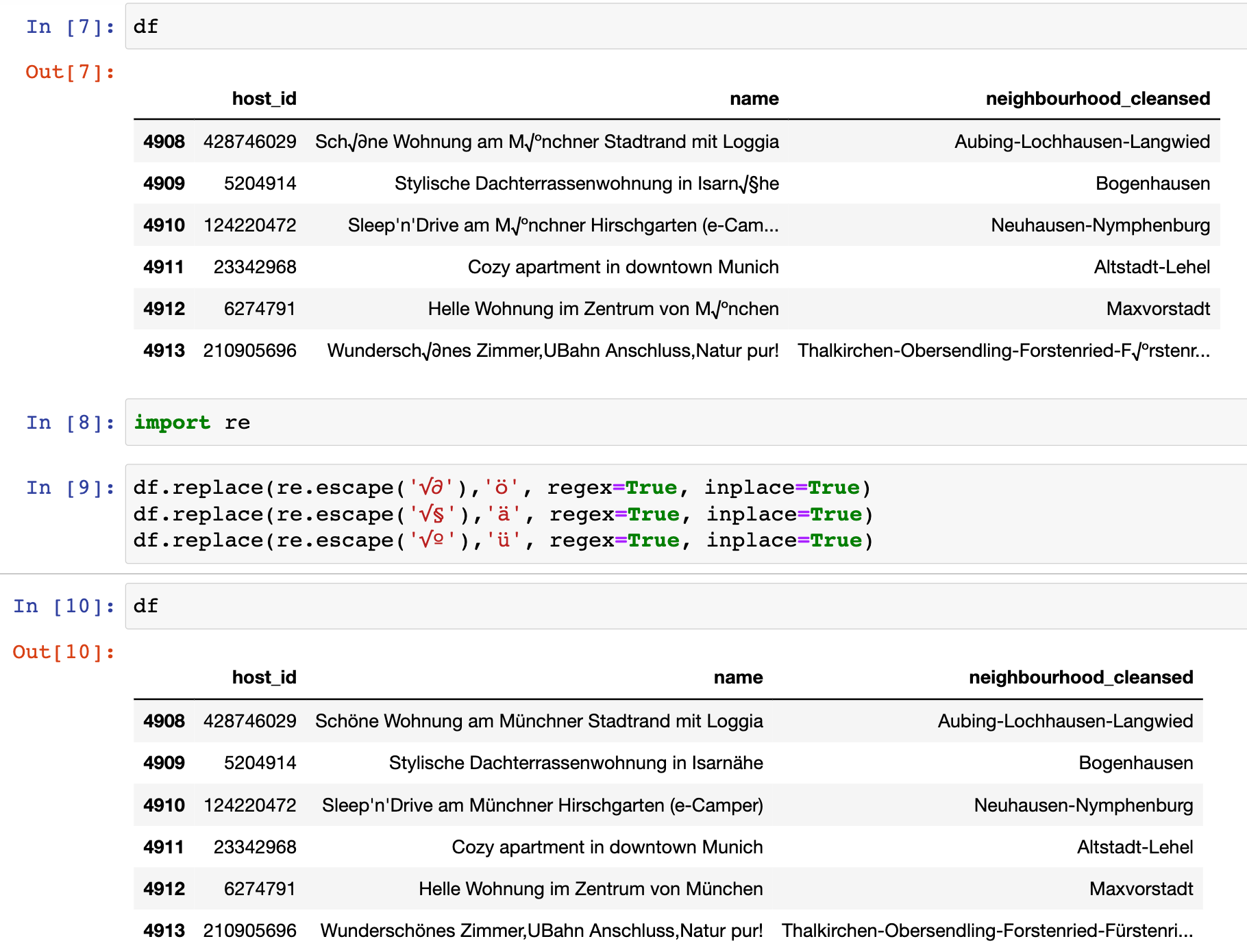Viewport: 1247px width, 952px height.
Task: Click neighbourhood_cleansed header in Out[7] table
Action: pyautogui.click(x=1098, y=99)
